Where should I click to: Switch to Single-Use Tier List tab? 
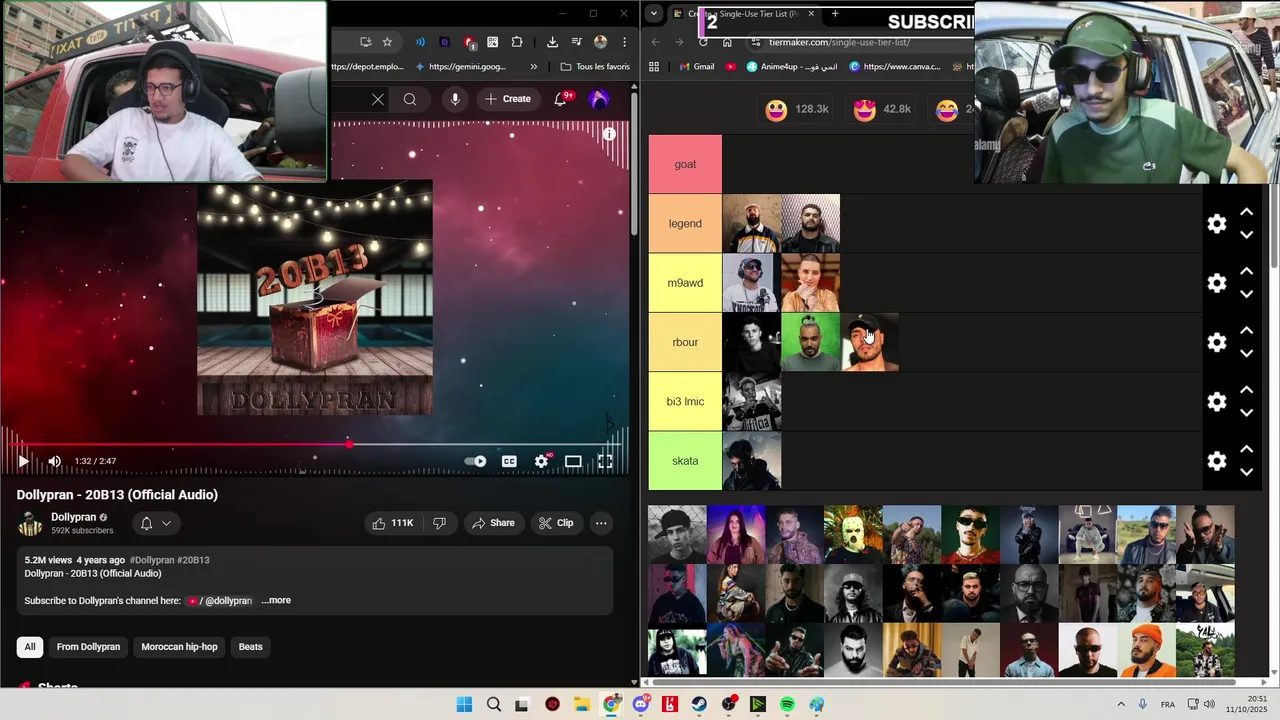[745, 14]
